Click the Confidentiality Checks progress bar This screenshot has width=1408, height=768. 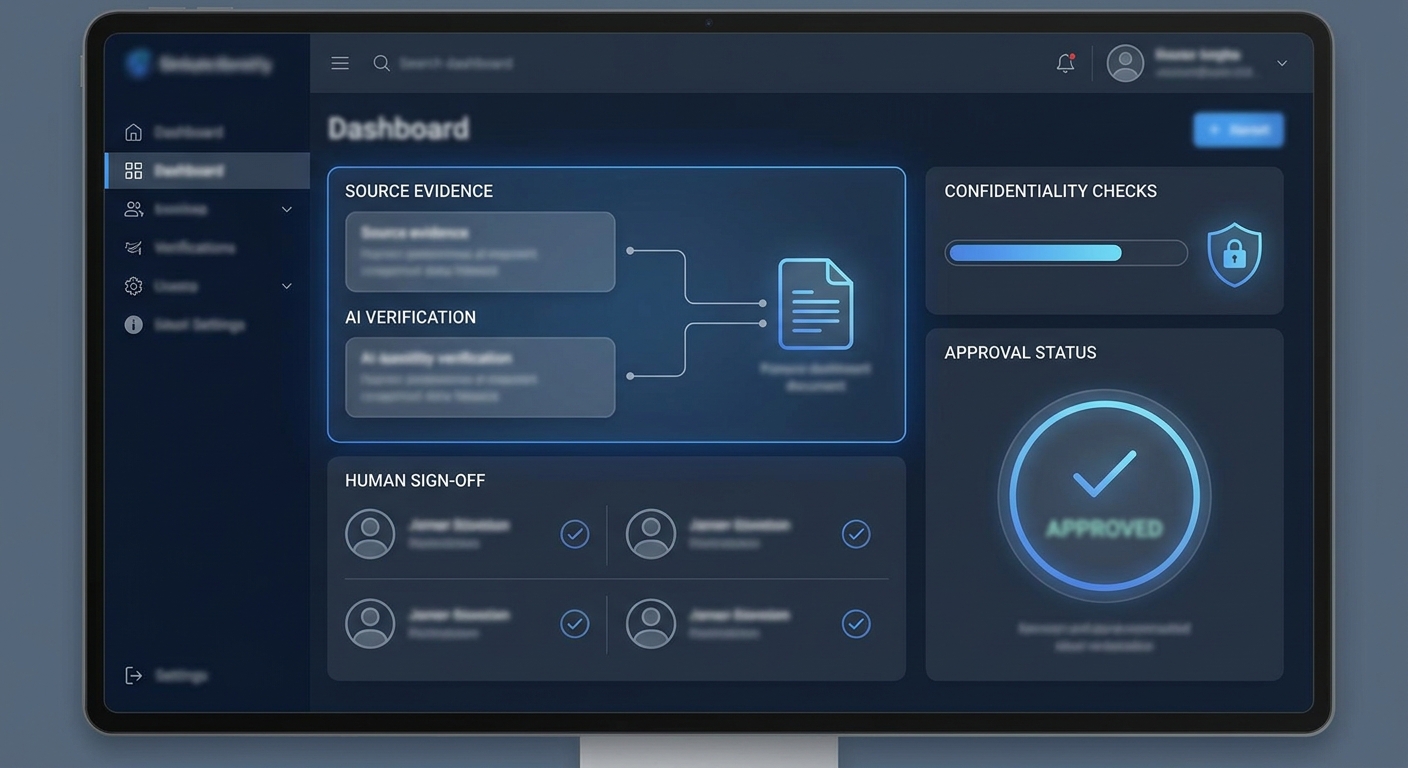[x=1066, y=253]
